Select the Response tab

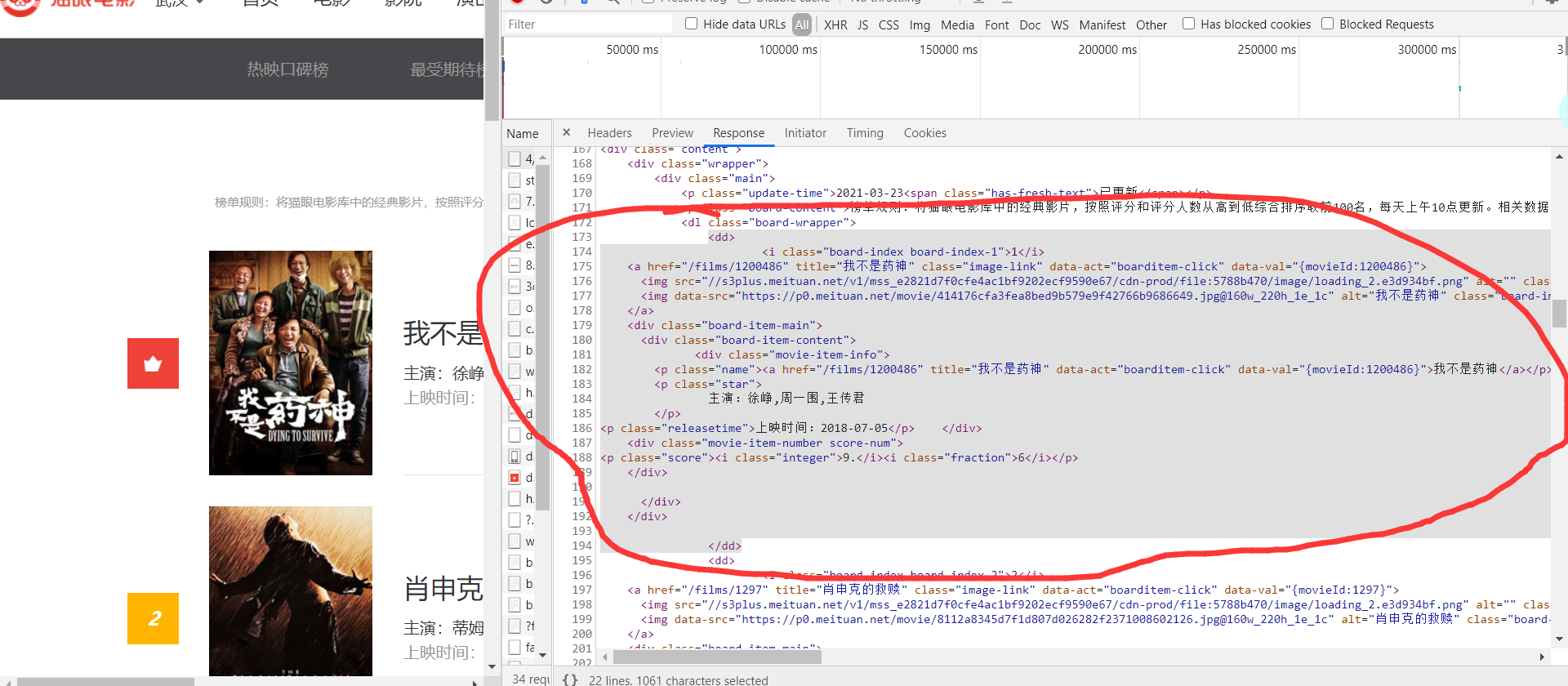pyautogui.click(x=738, y=132)
